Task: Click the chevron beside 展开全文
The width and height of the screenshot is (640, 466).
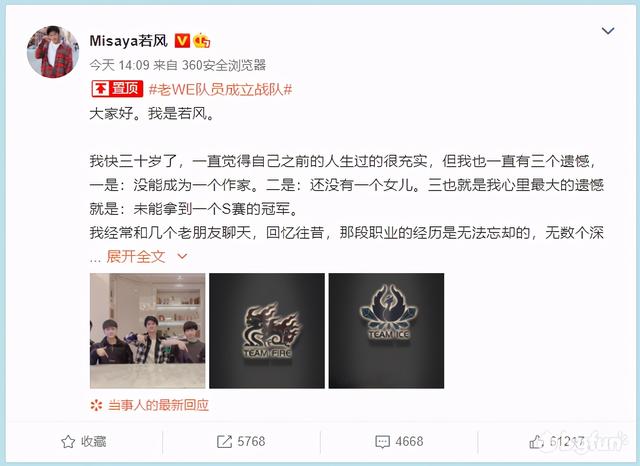Action: (182, 257)
